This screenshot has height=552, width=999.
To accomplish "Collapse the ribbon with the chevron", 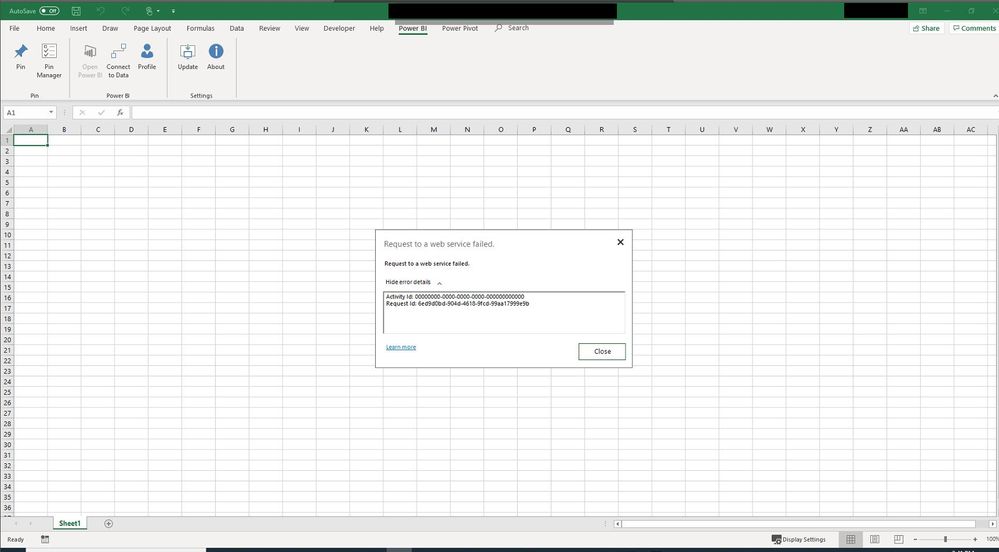I will [995, 96].
